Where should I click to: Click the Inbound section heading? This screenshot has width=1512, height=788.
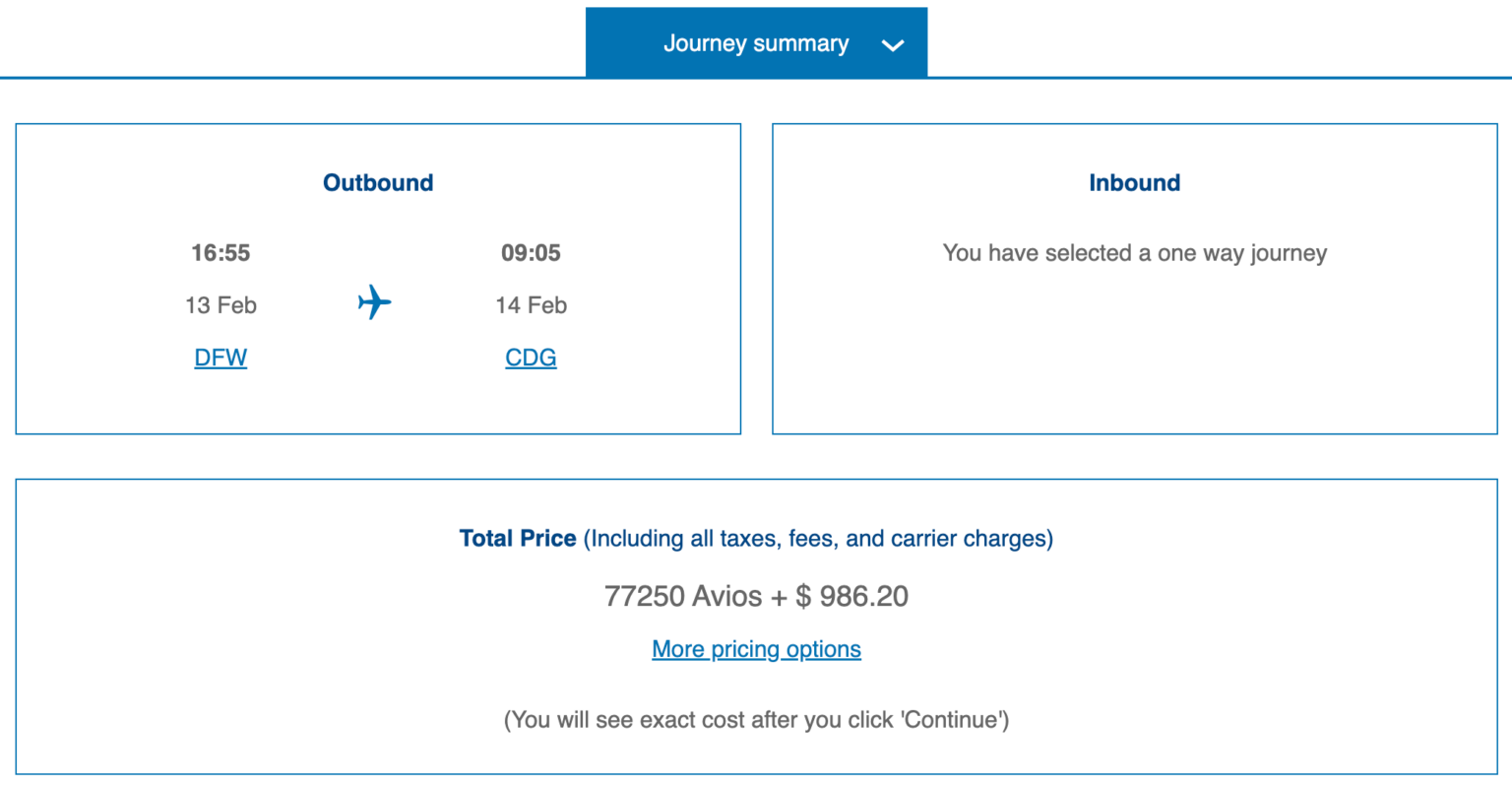pyautogui.click(x=1134, y=182)
